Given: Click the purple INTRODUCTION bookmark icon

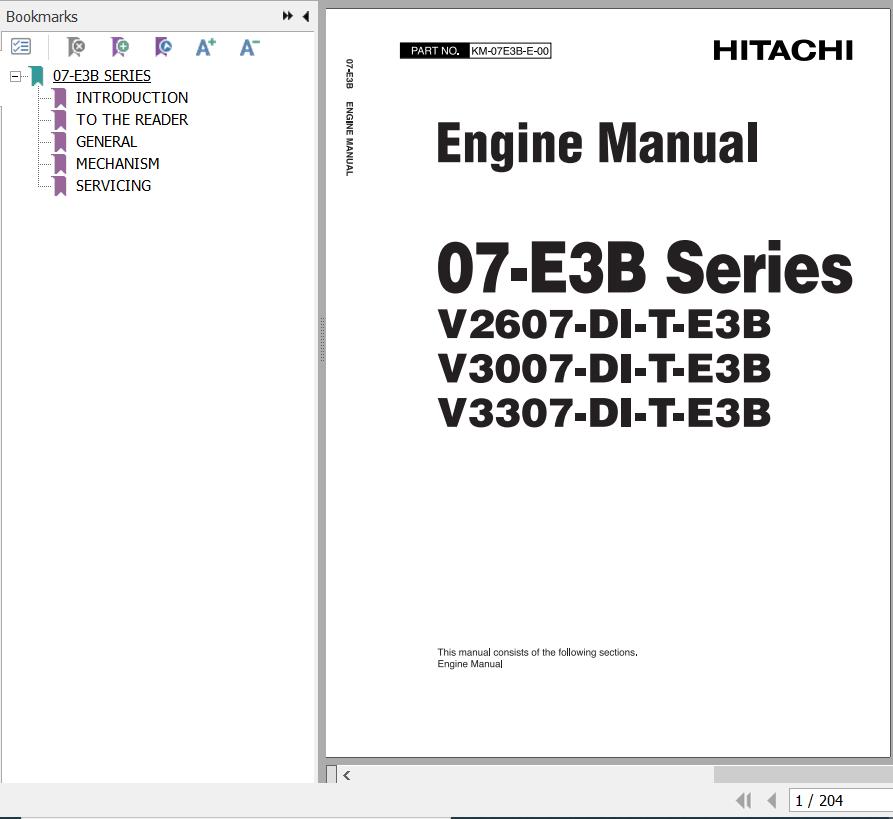Looking at the screenshot, I should point(60,98).
